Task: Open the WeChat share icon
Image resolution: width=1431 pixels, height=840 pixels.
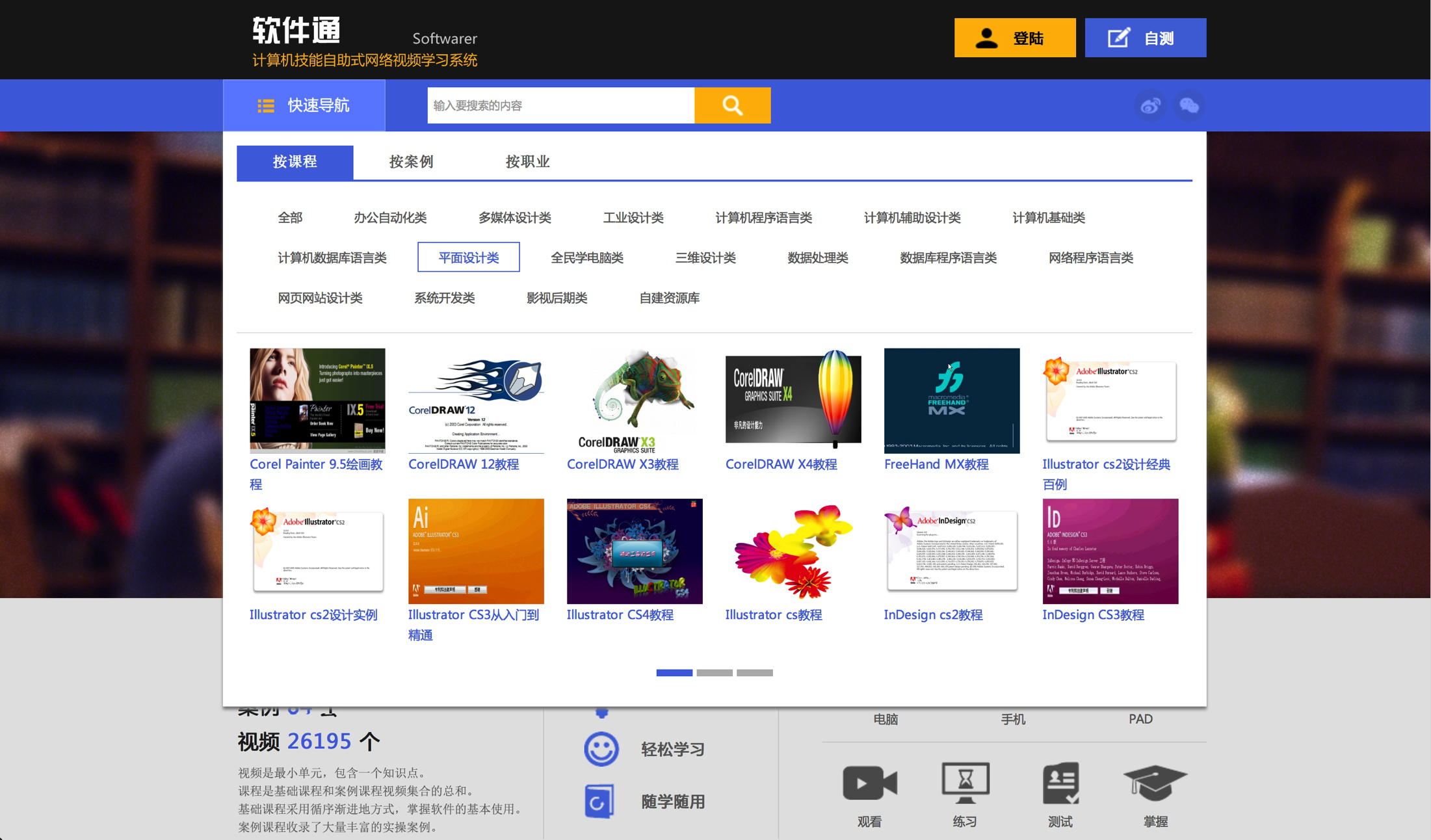Action: 1189,105
